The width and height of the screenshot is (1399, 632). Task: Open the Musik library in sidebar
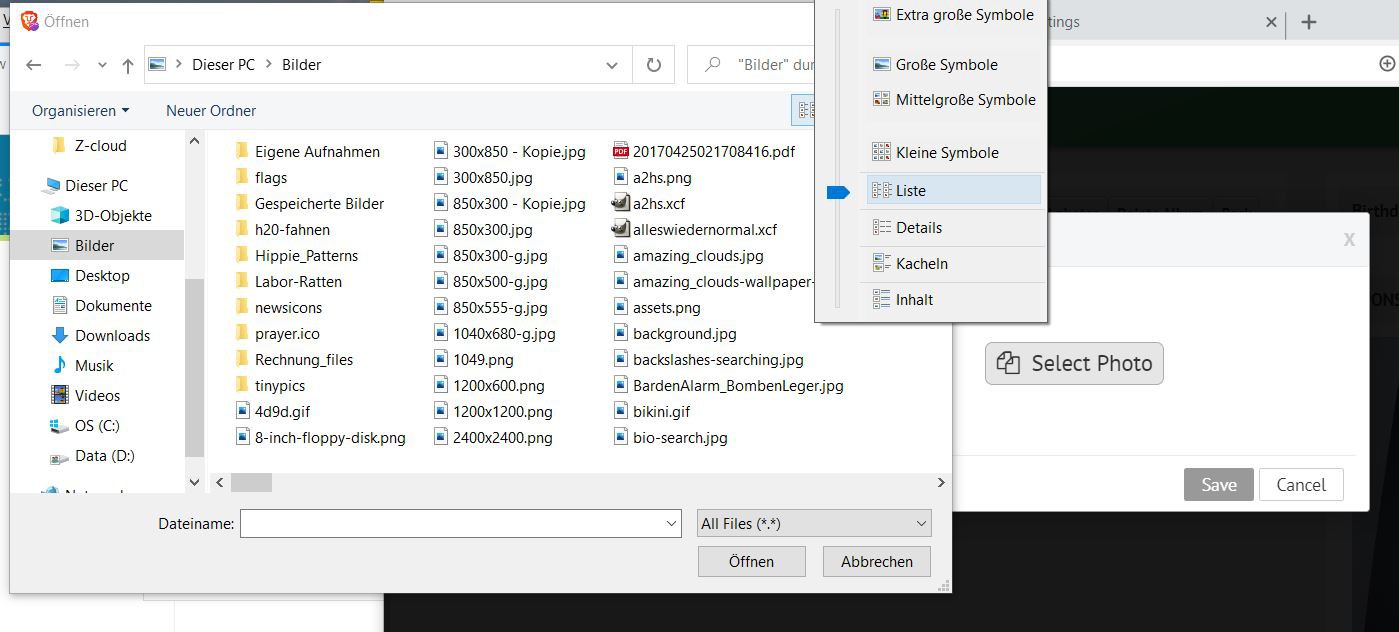coord(94,365)
